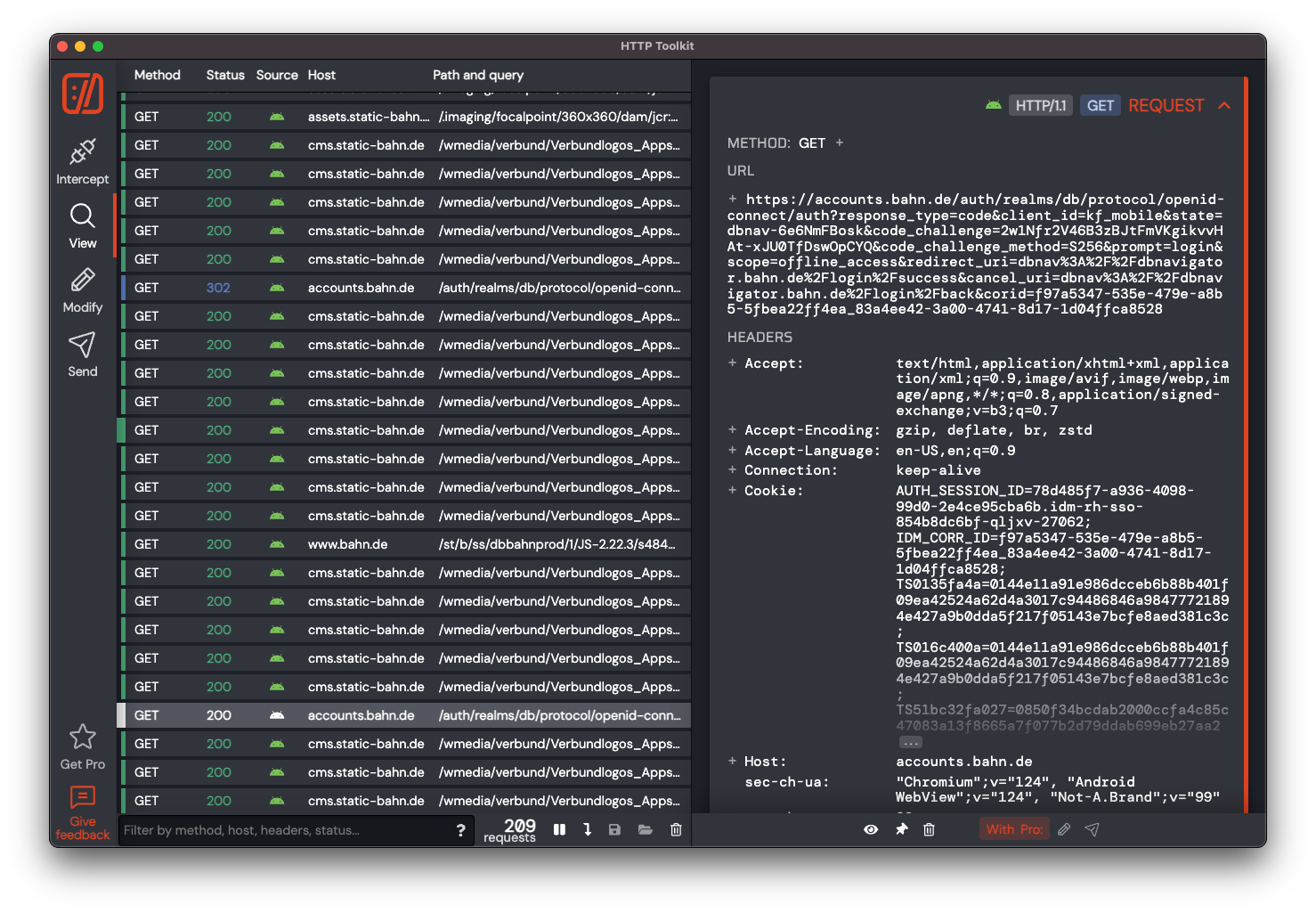Click the accounts.bahn.de Host header value
This screenshot has width=1316, height=913.
tap(964, 762)
